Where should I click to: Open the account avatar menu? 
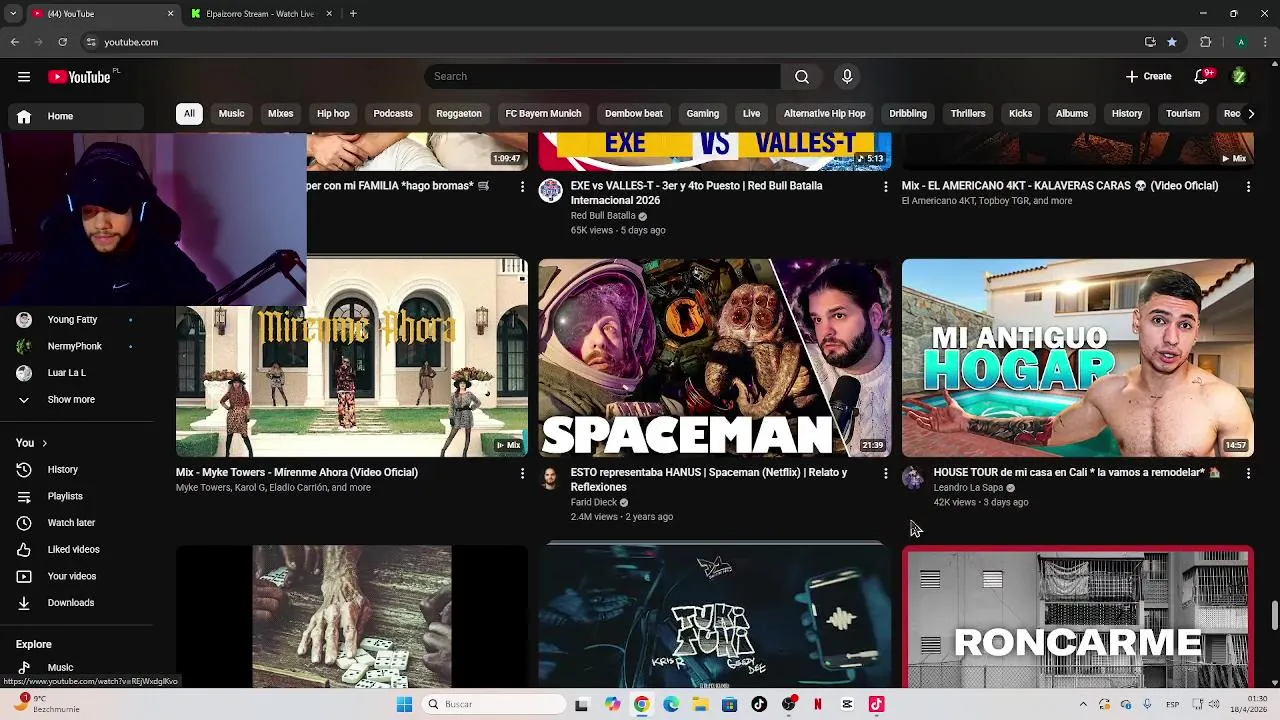click(1239, 77)
